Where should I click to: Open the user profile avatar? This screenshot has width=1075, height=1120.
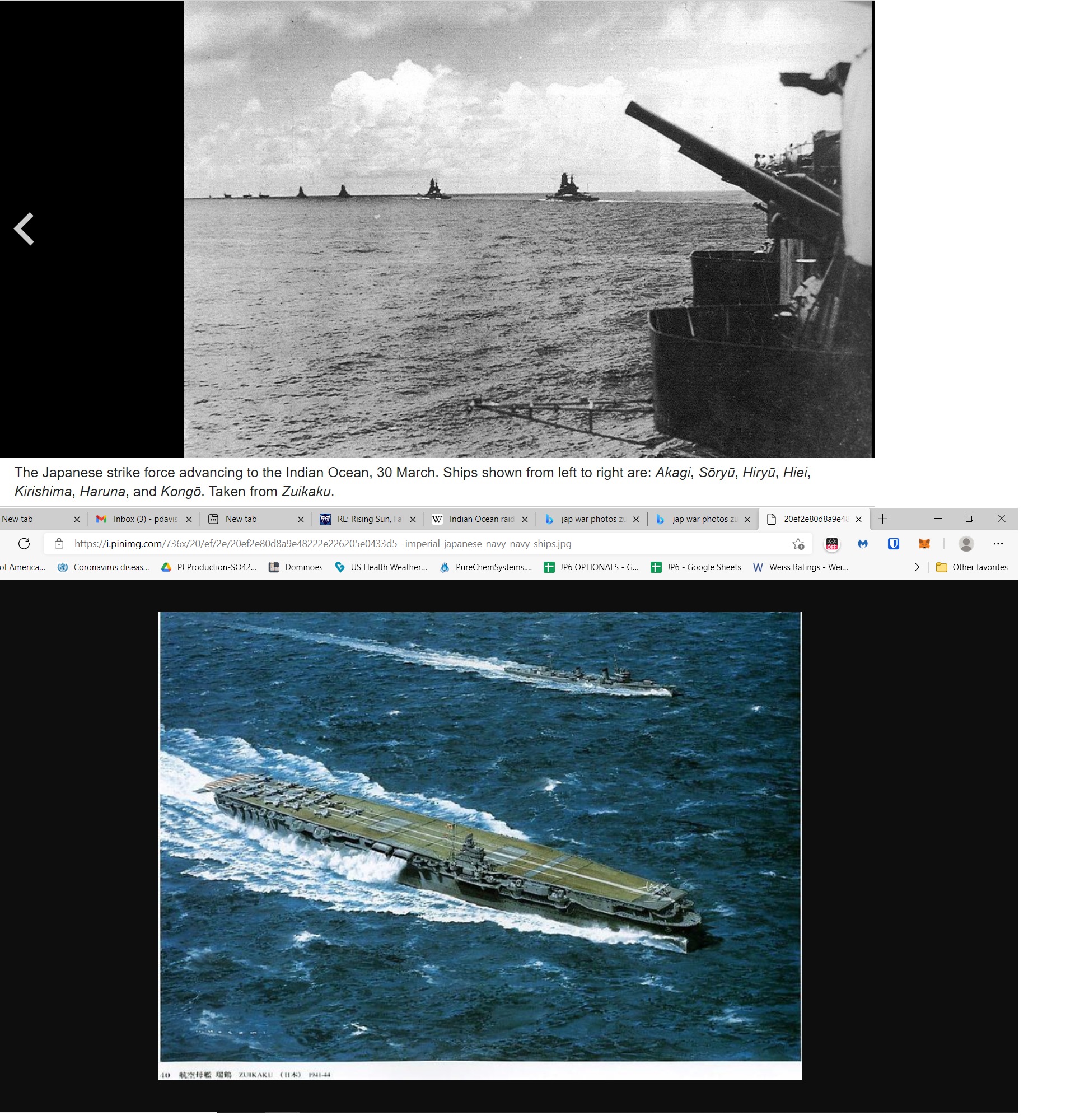click(966, 544)
